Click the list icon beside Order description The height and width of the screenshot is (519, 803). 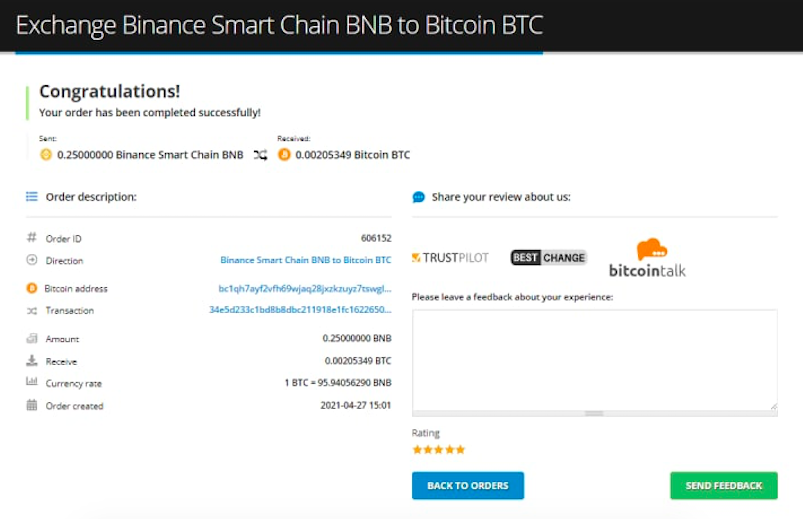click(x=32, y=196)
